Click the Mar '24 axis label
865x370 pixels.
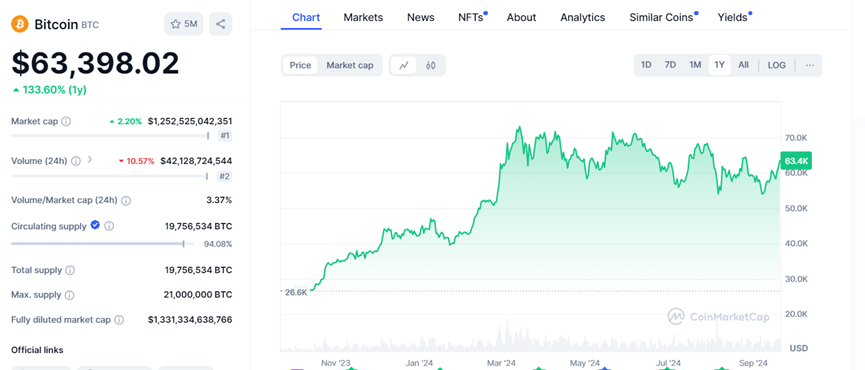(502, 363)
